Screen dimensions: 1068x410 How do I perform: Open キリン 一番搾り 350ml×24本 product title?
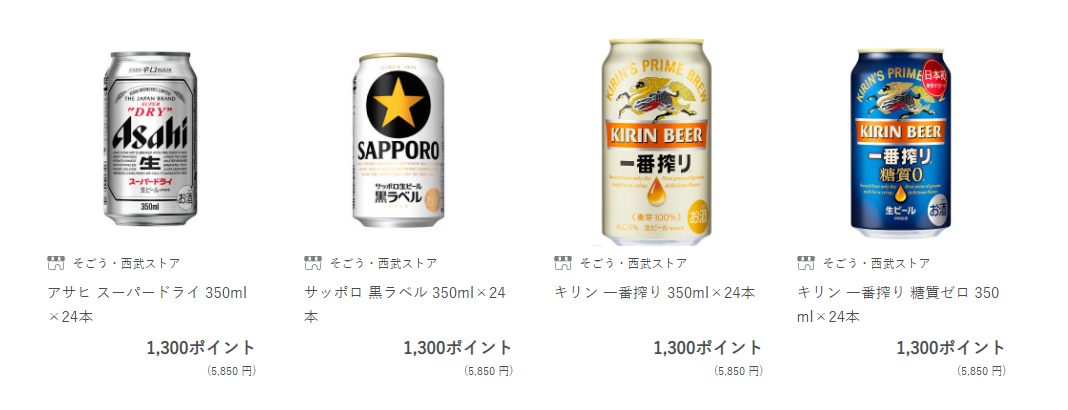click(x=655, y=293)
